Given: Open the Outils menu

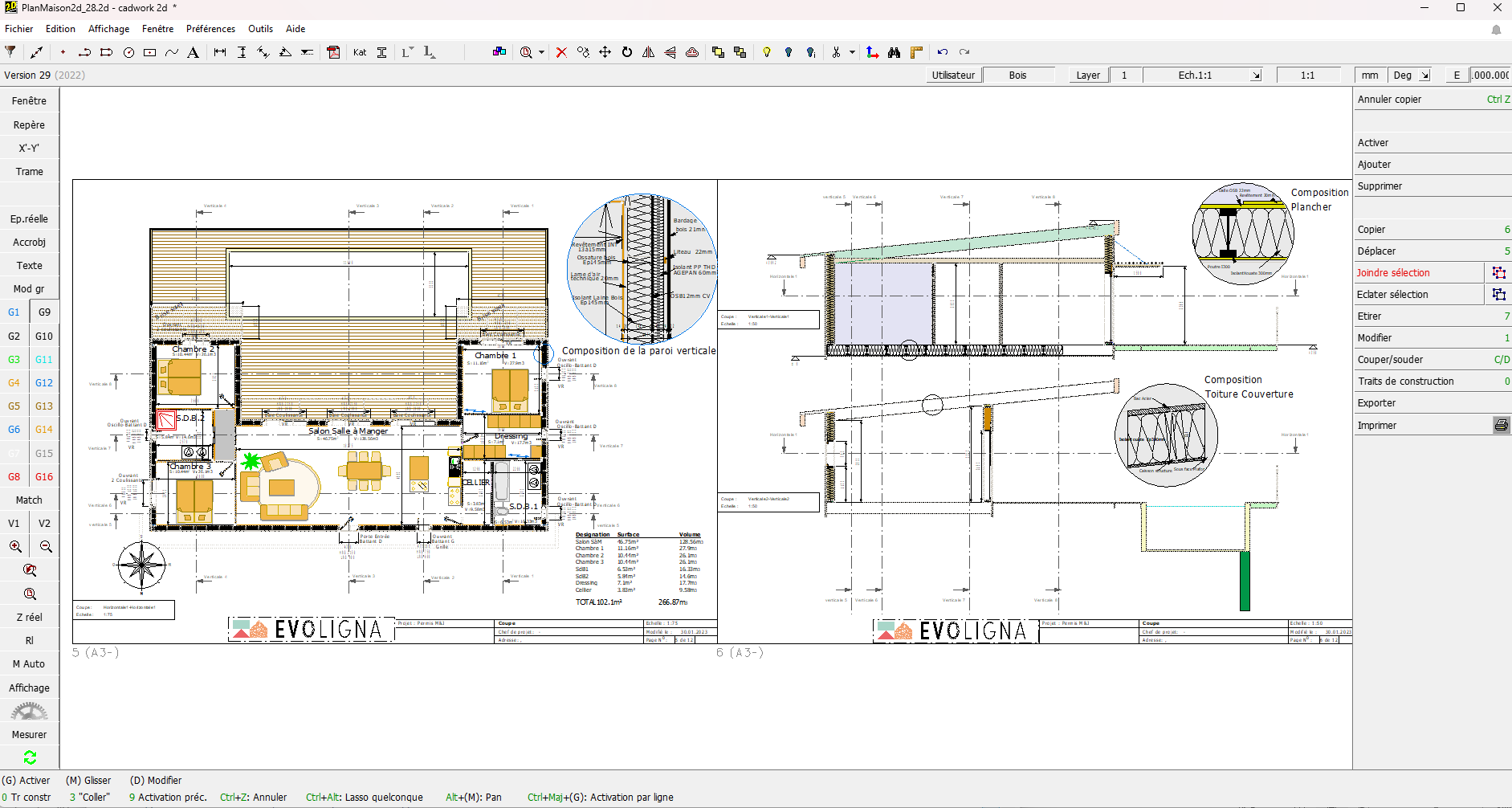Looking at the screenshot, I should click(260, 29).
